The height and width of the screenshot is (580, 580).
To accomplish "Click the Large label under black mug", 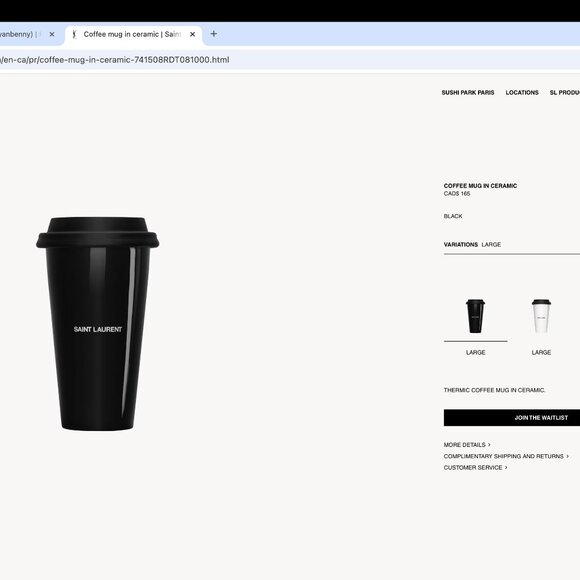I will (475, 352).
